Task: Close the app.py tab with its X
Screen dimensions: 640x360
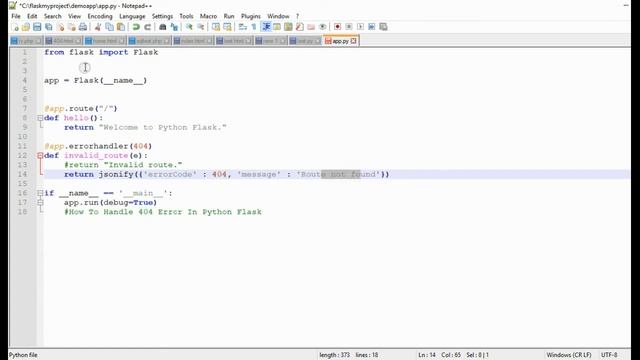Action: pos(353,41)
